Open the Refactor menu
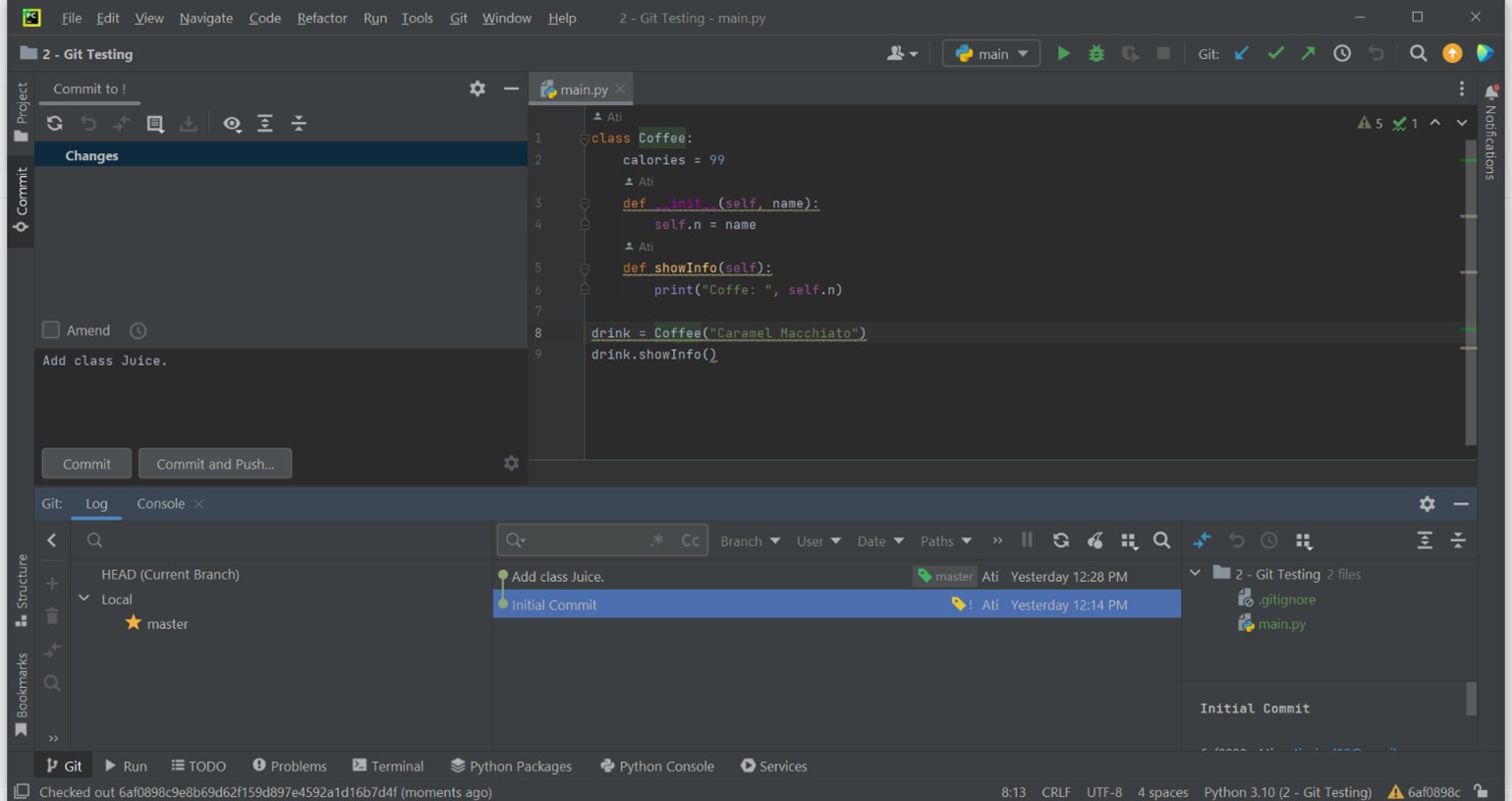 (x=322, y=18)
